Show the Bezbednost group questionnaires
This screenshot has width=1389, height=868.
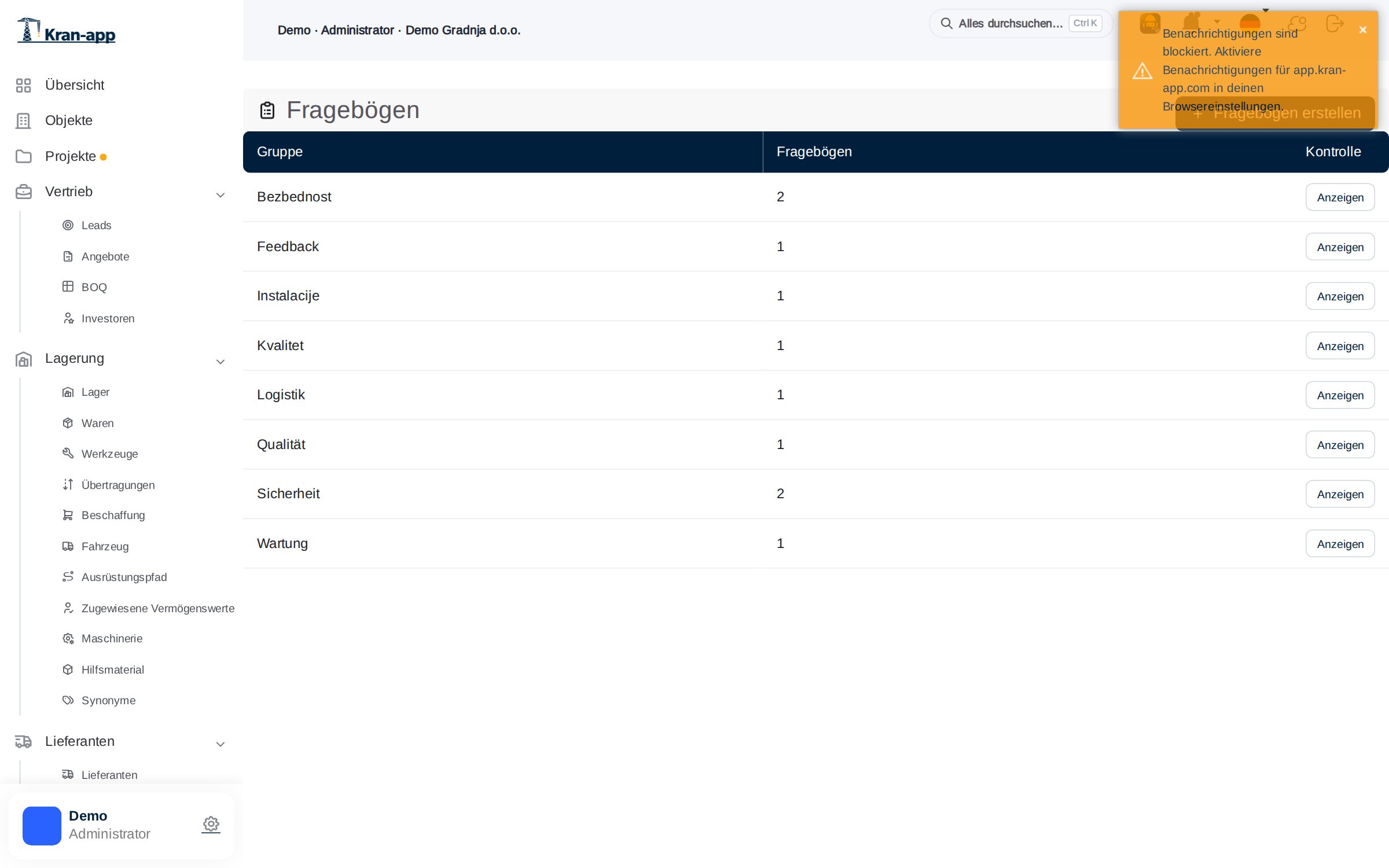(1340, 197)
